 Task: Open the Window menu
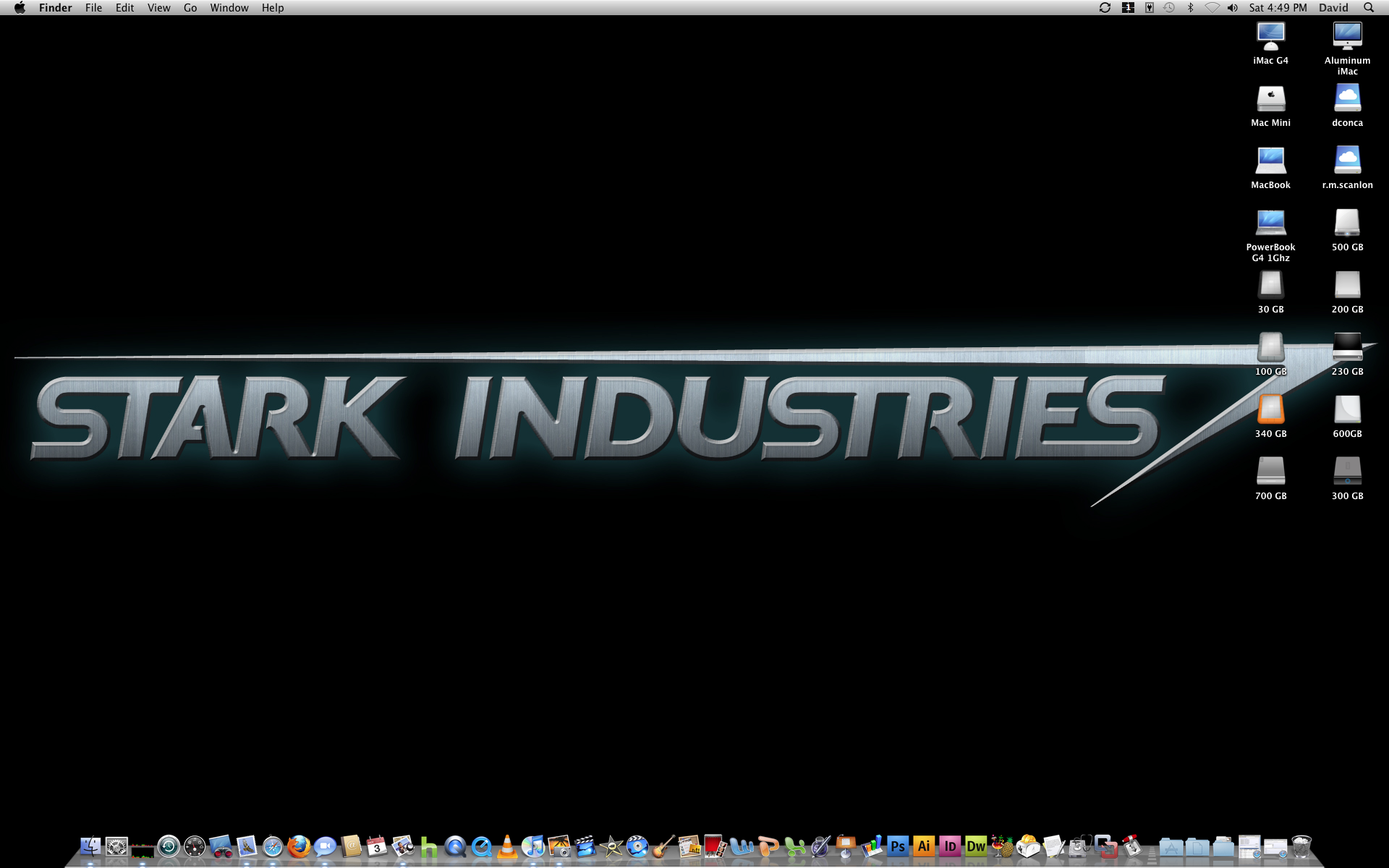click(x=229, y=7)
